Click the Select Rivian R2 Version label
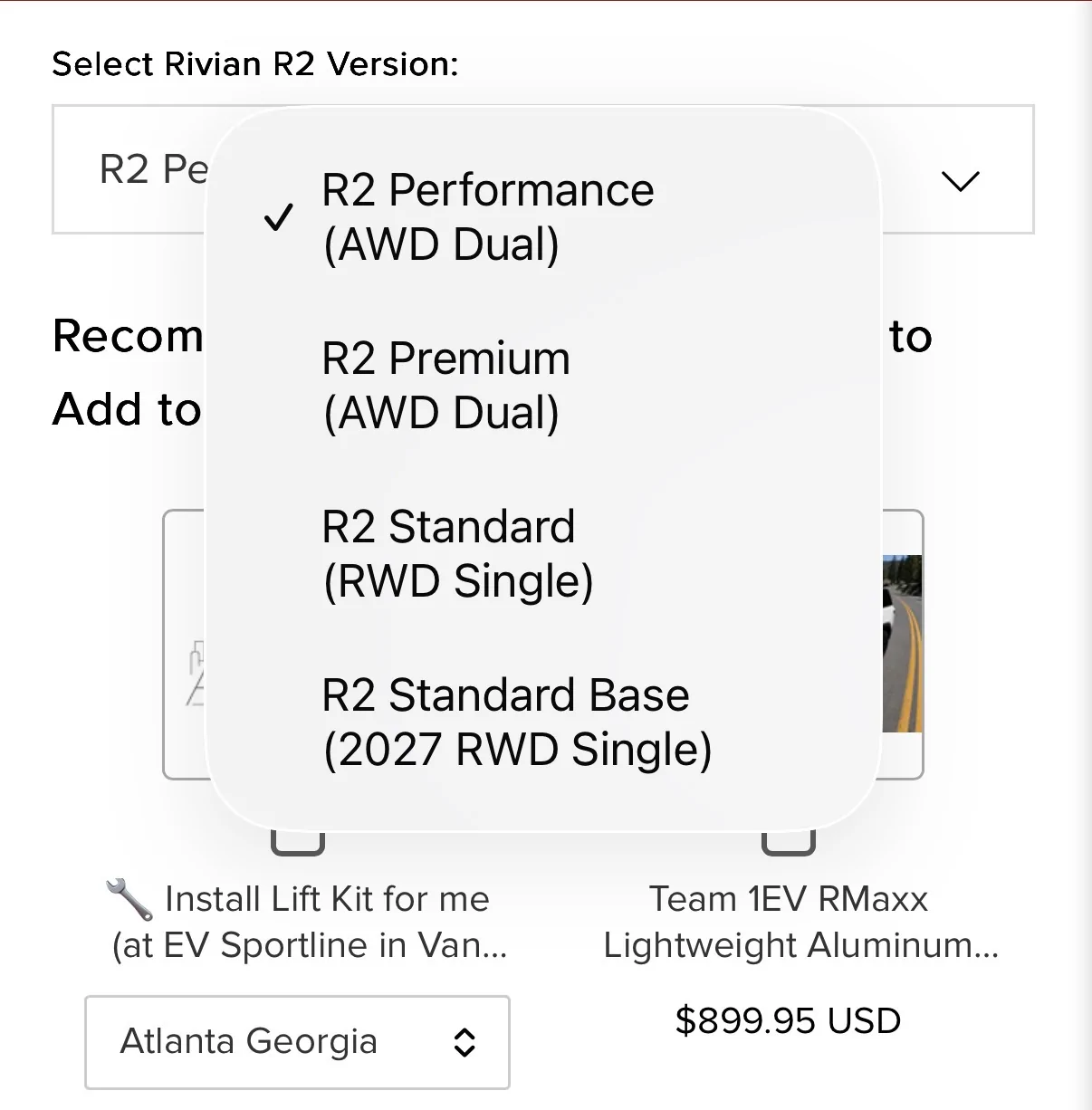This screenshot has height=1110, width=1092. [x=255, y=64]
